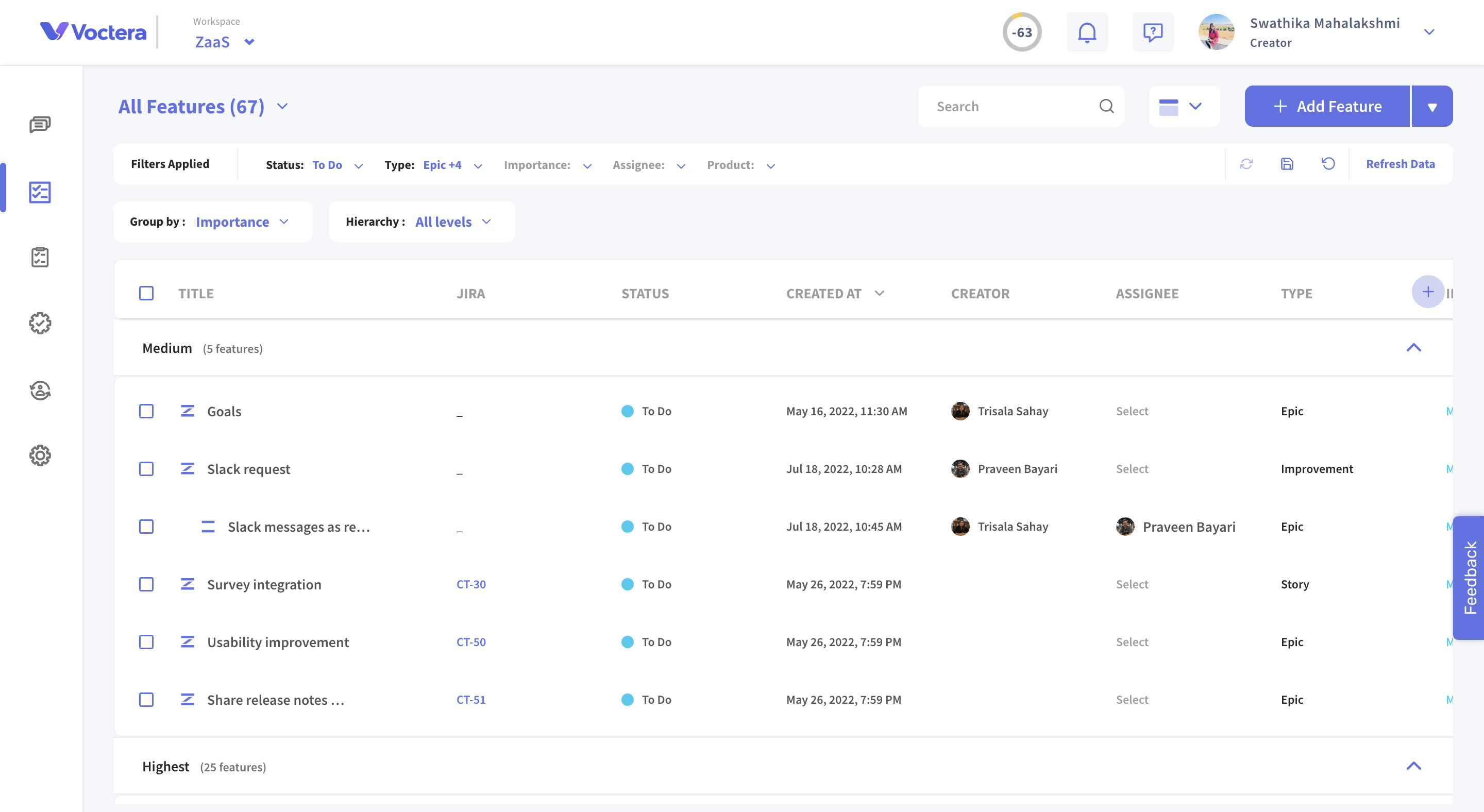Collapse the Highest group

pos(1413,766)
